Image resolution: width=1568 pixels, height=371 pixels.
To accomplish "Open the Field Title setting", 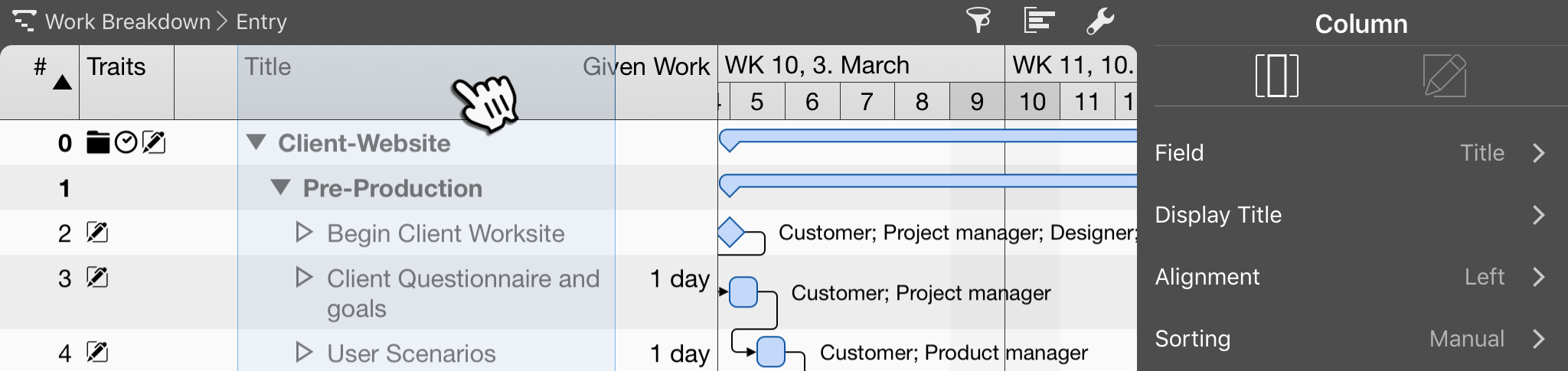I will pos(1351,153).
